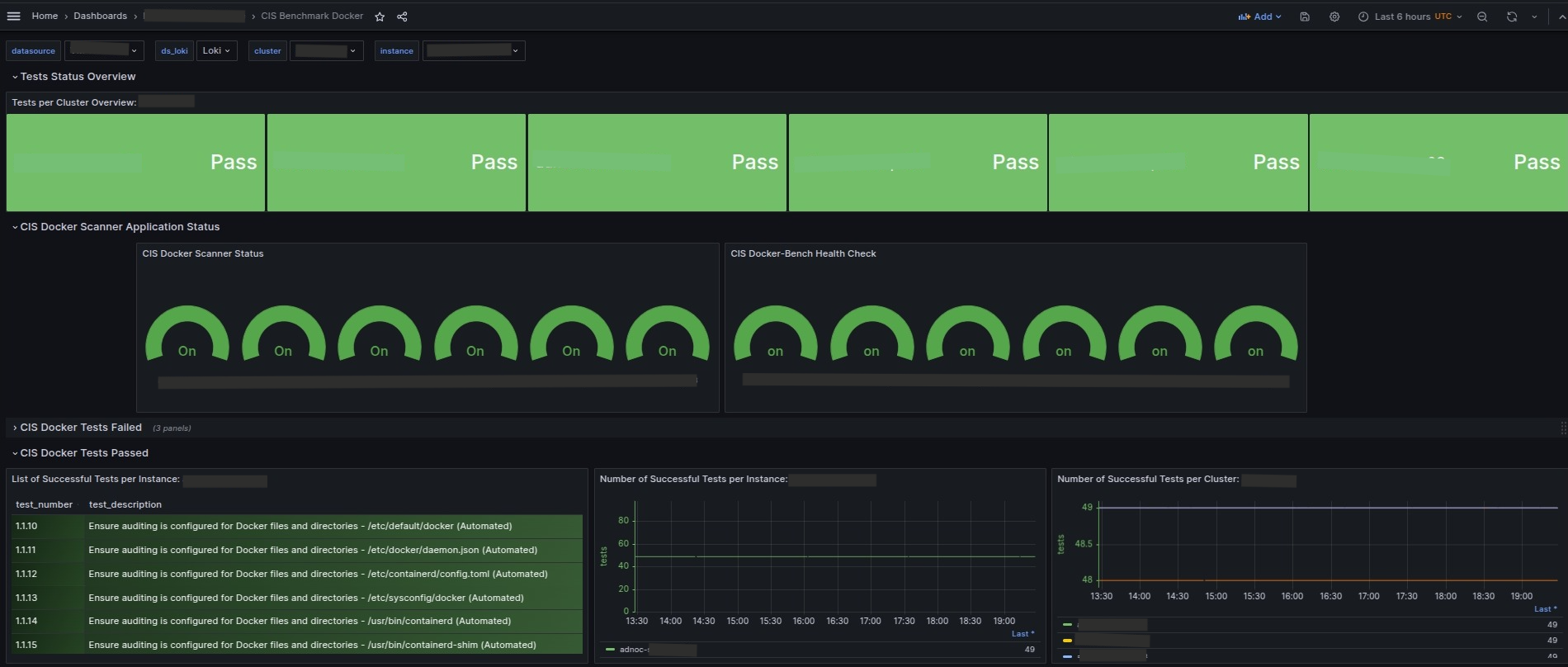Sort instance graph legend by Last
Image resolution: width=1568 pixels, height=667 pixels.
1023,634
